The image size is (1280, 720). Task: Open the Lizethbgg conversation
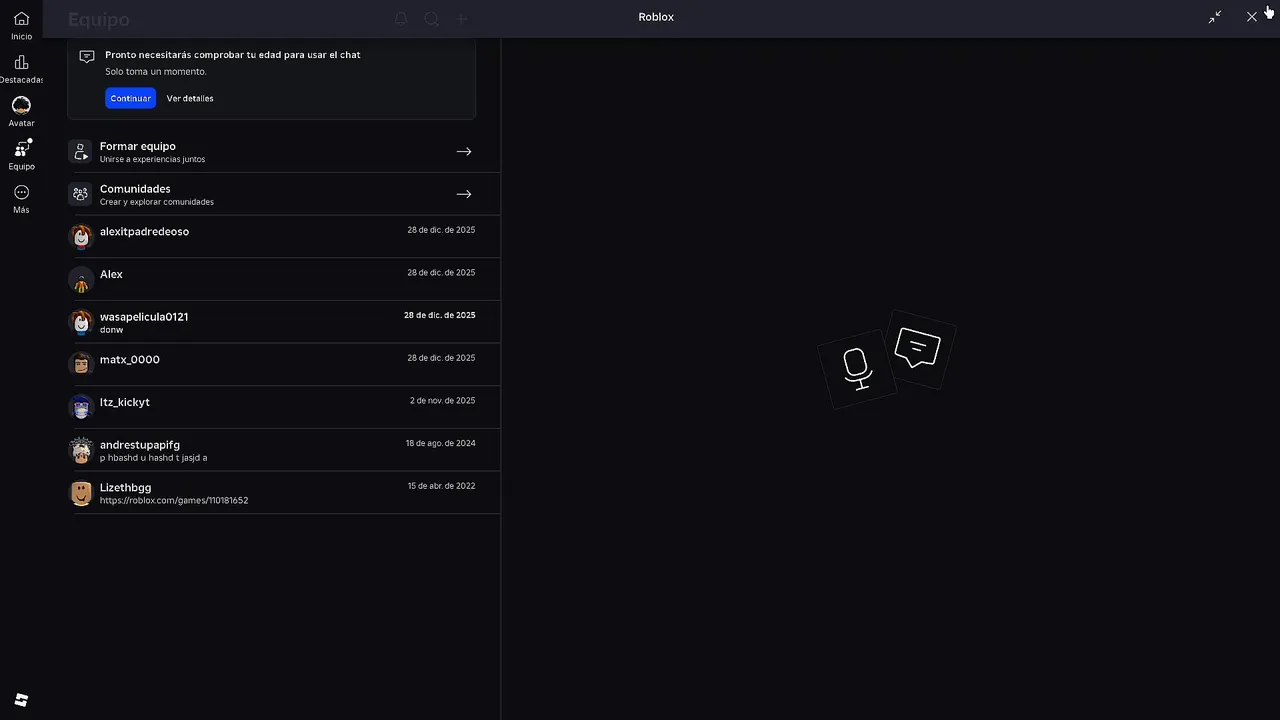[284, 493]
